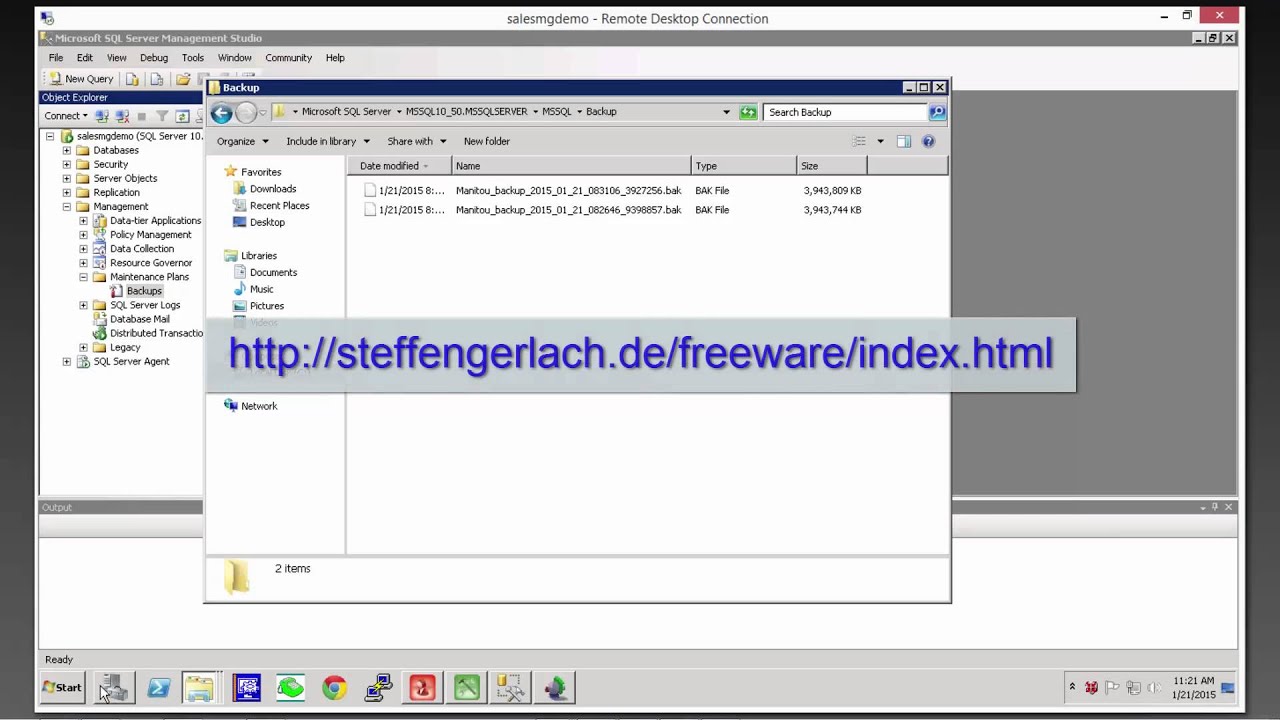This screenshot has height=720, width=1280.
Task: Open Downloads in Favorites
Action: [273, 189]
